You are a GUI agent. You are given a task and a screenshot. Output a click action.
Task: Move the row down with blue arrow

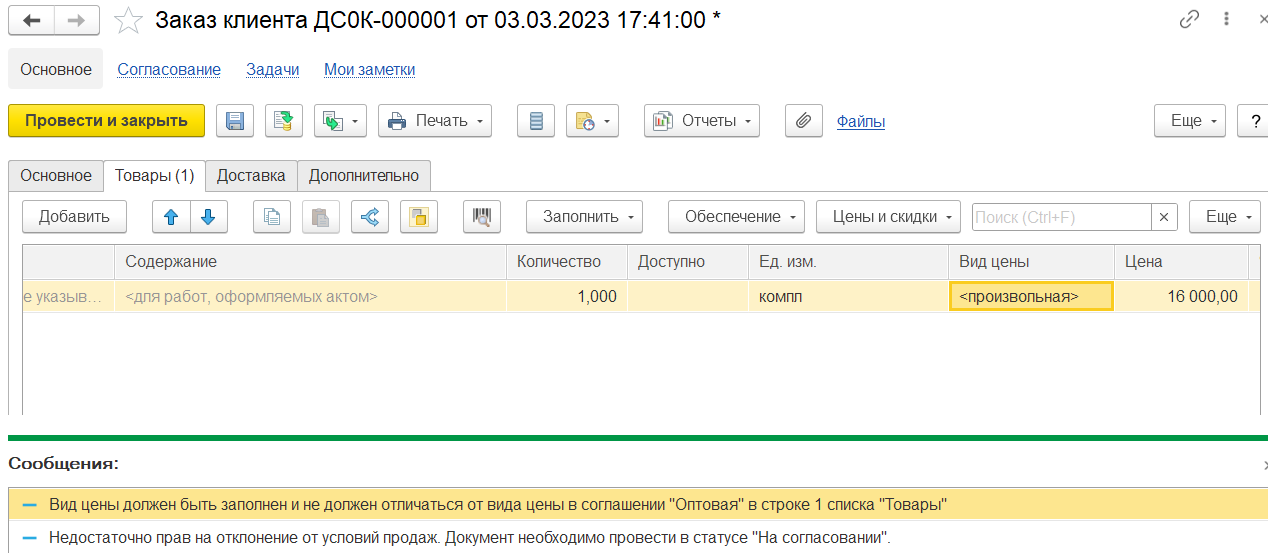tap(208, 217)
